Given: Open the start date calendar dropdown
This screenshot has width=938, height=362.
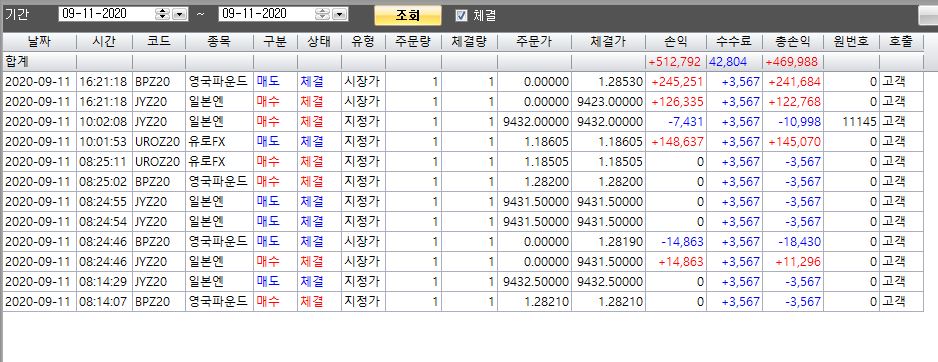Looking at the screenshot, I should coord(179,14).
